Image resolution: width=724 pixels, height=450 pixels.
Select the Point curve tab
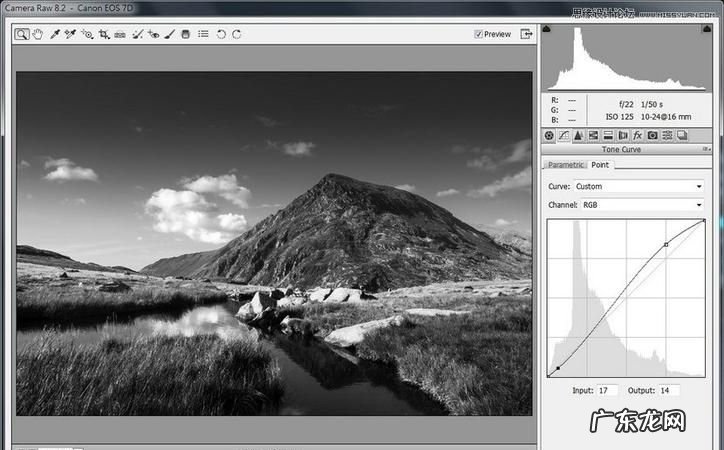600,165
